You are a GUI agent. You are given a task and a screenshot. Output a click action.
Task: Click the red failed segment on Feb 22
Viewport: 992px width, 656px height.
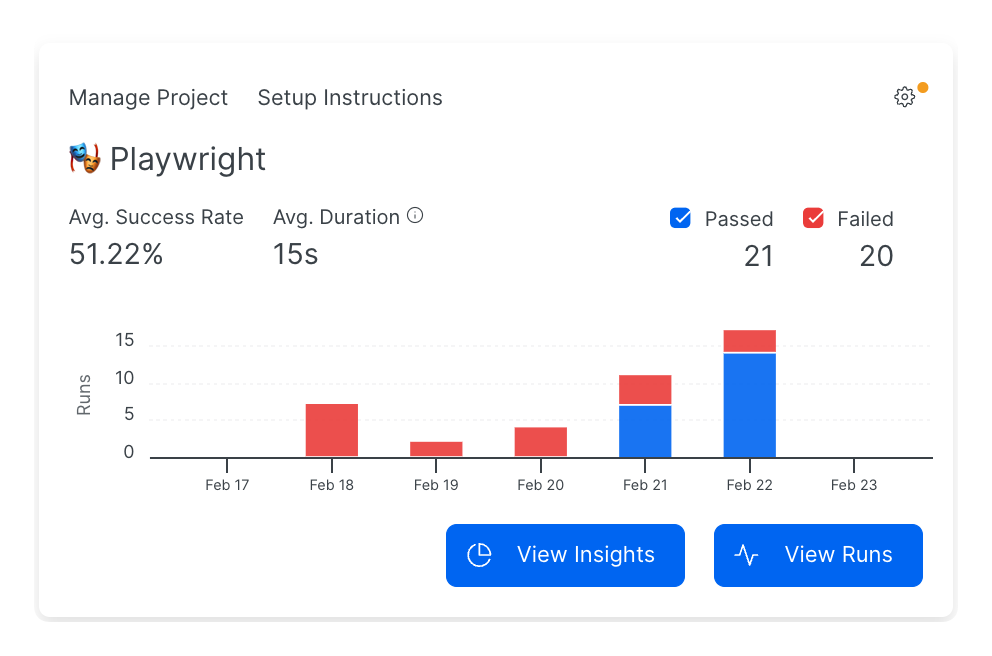(x=750, y=340)
